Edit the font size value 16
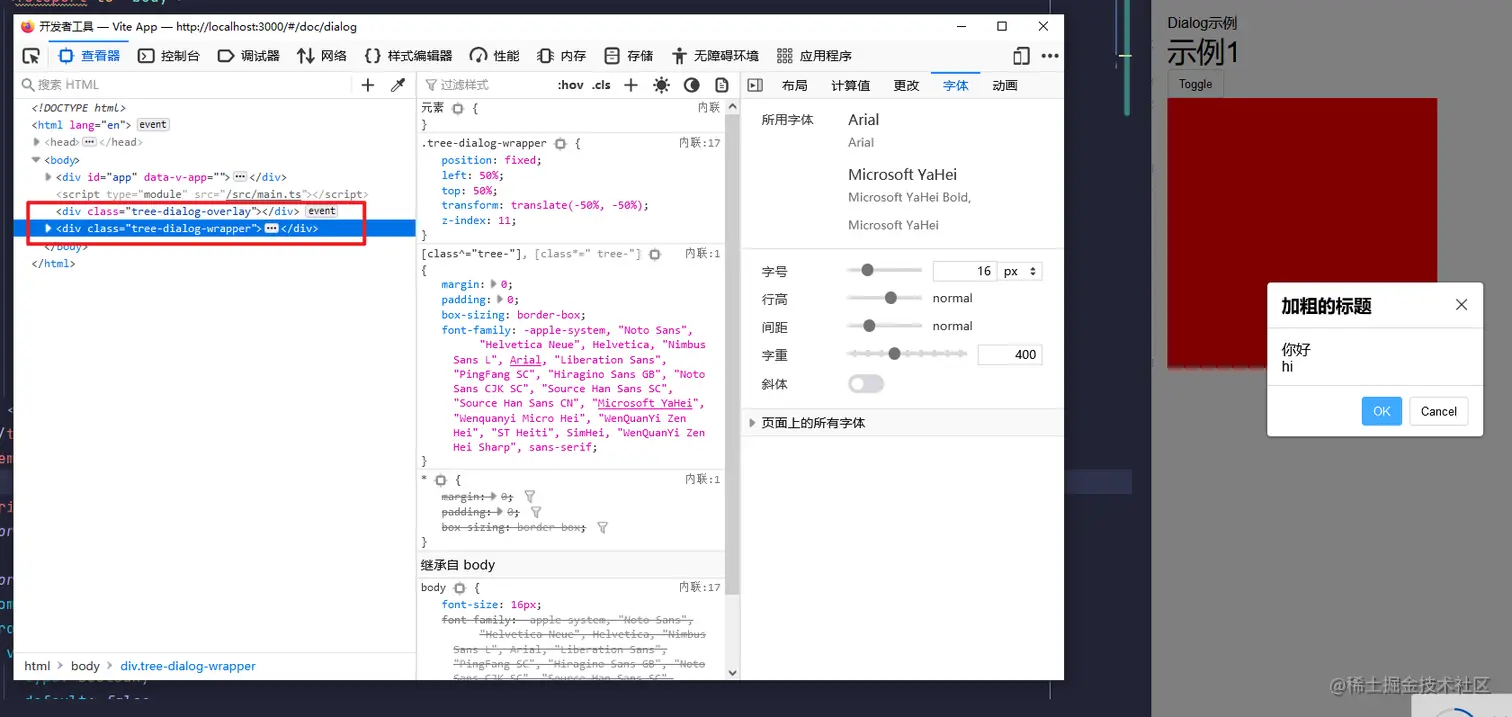 tap(964, 271)
